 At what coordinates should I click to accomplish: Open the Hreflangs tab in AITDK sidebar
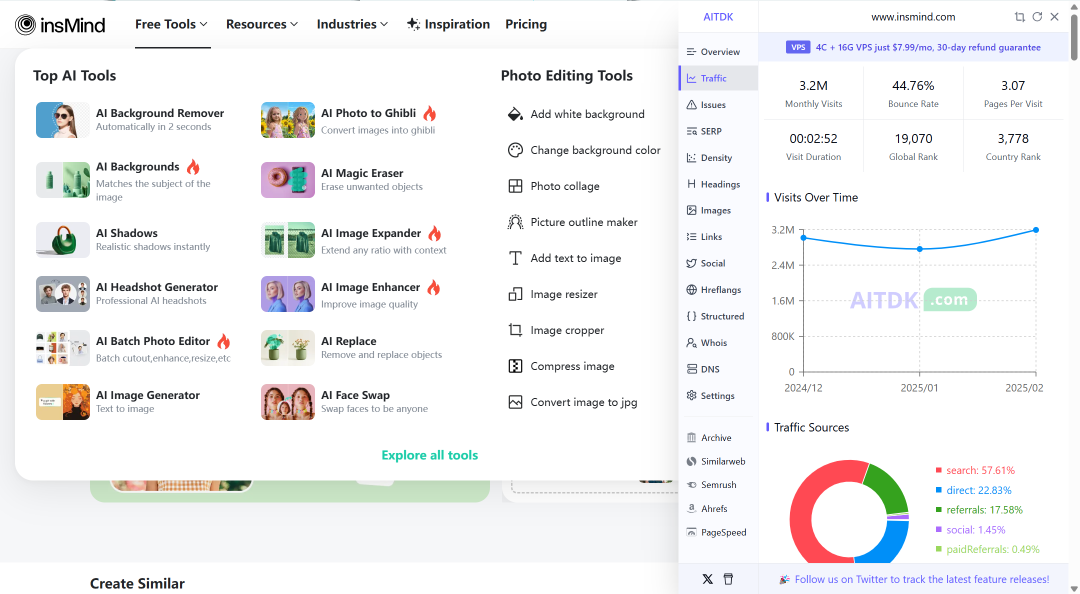pyautogui.click(x=718, y=289)
